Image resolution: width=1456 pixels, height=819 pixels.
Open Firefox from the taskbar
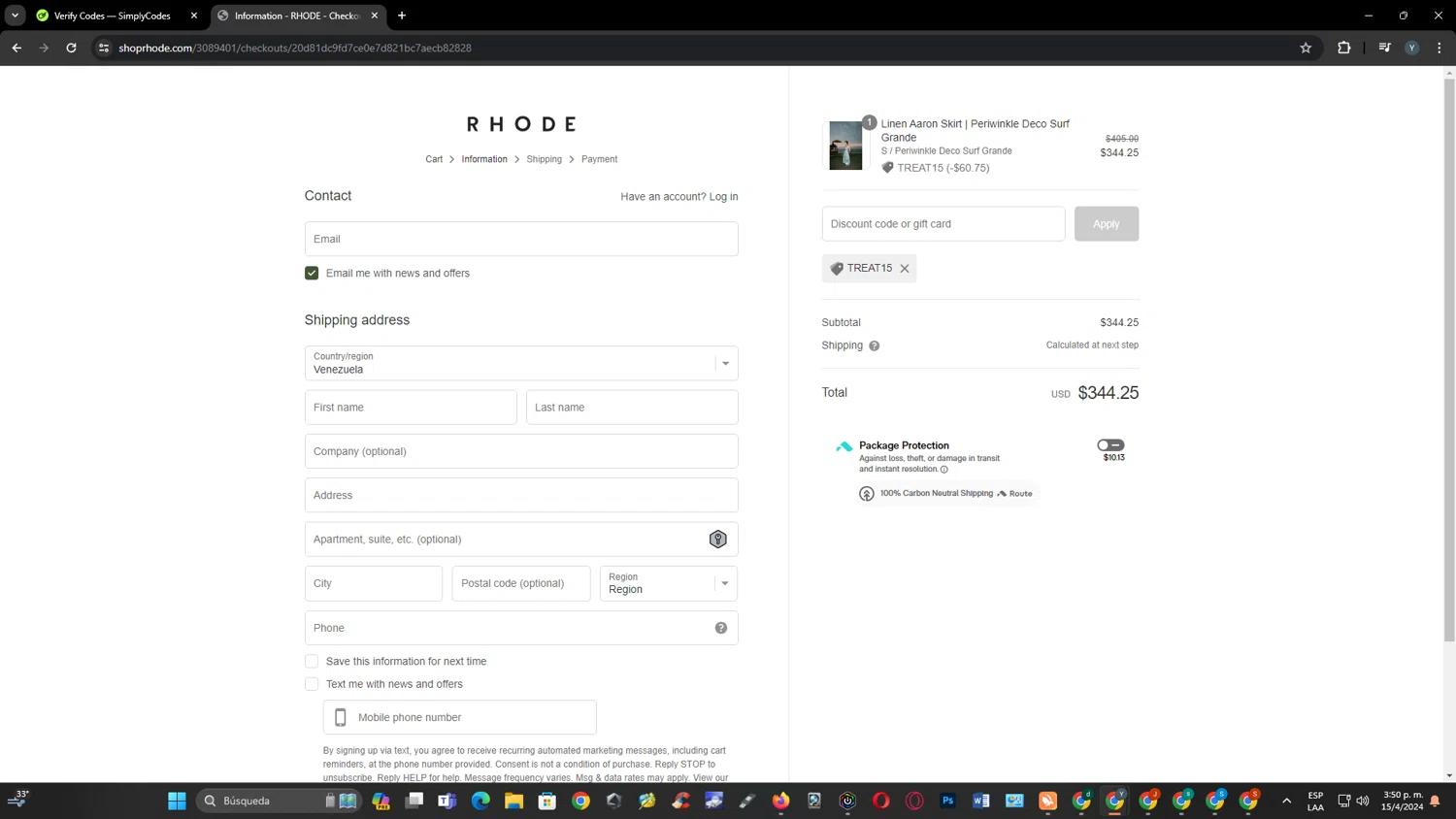(781, 801)
